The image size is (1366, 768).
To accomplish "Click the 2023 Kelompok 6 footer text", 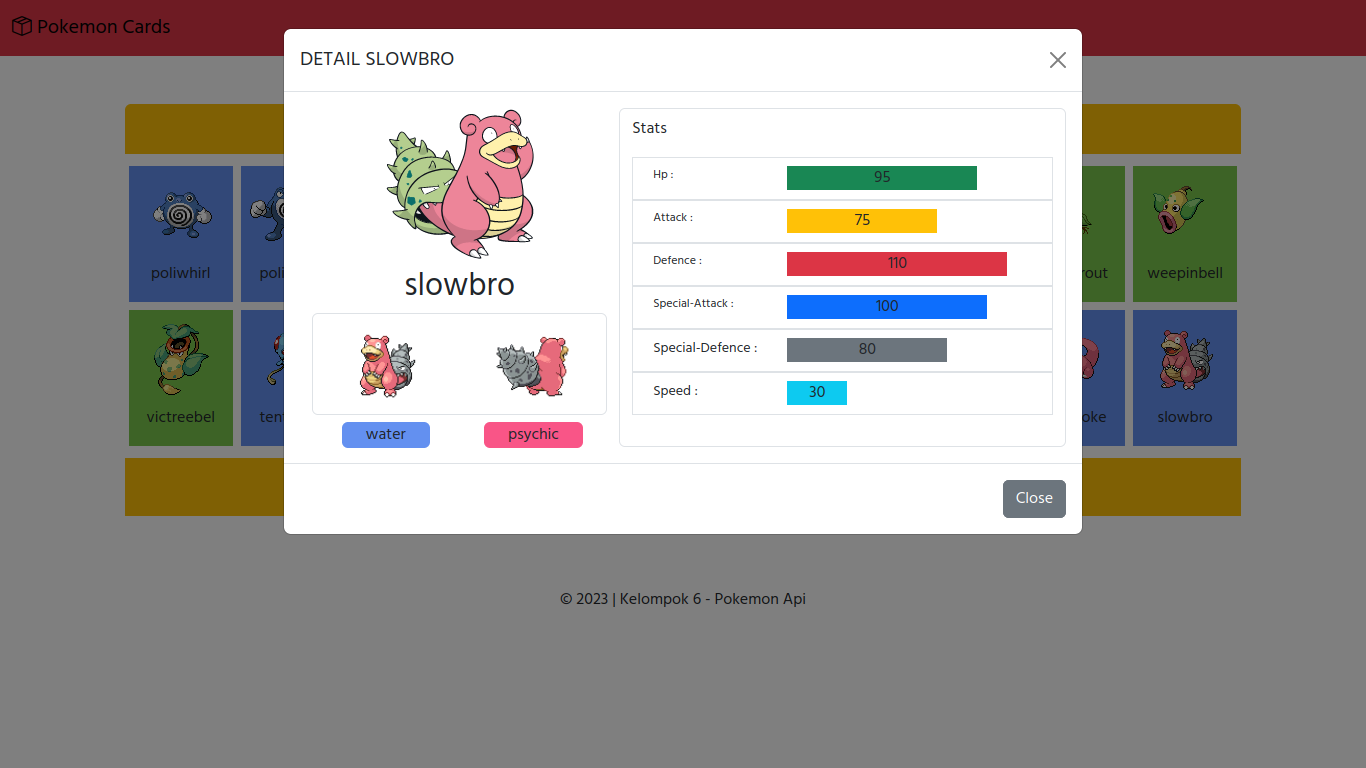I will pyautogui.click(x=683, y=599).
